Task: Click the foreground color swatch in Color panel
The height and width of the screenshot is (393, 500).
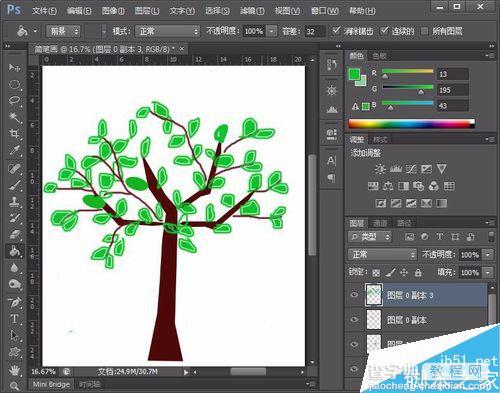Action: [x=354, y=74]
